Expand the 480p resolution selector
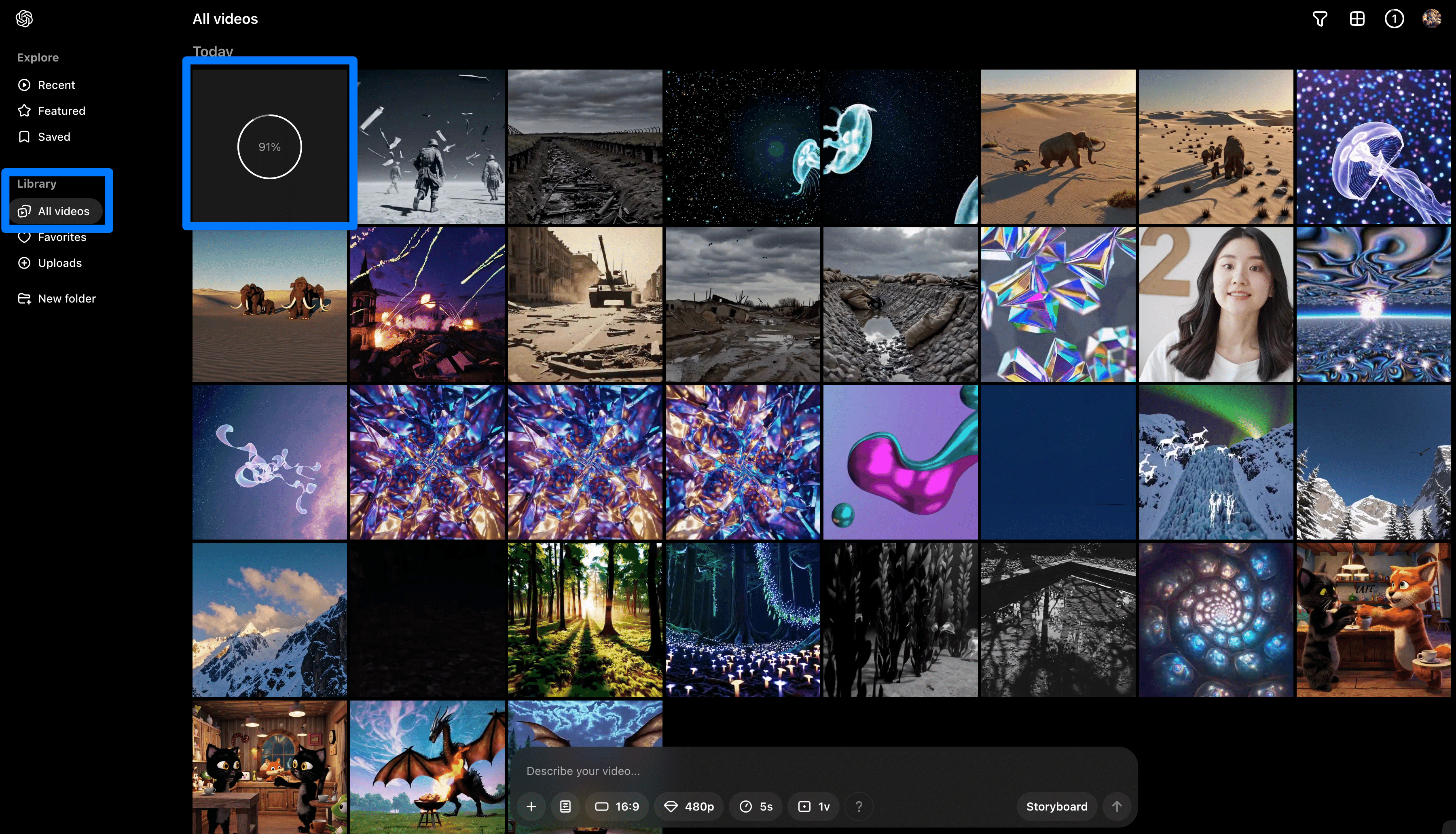 [x=688, y=806]
